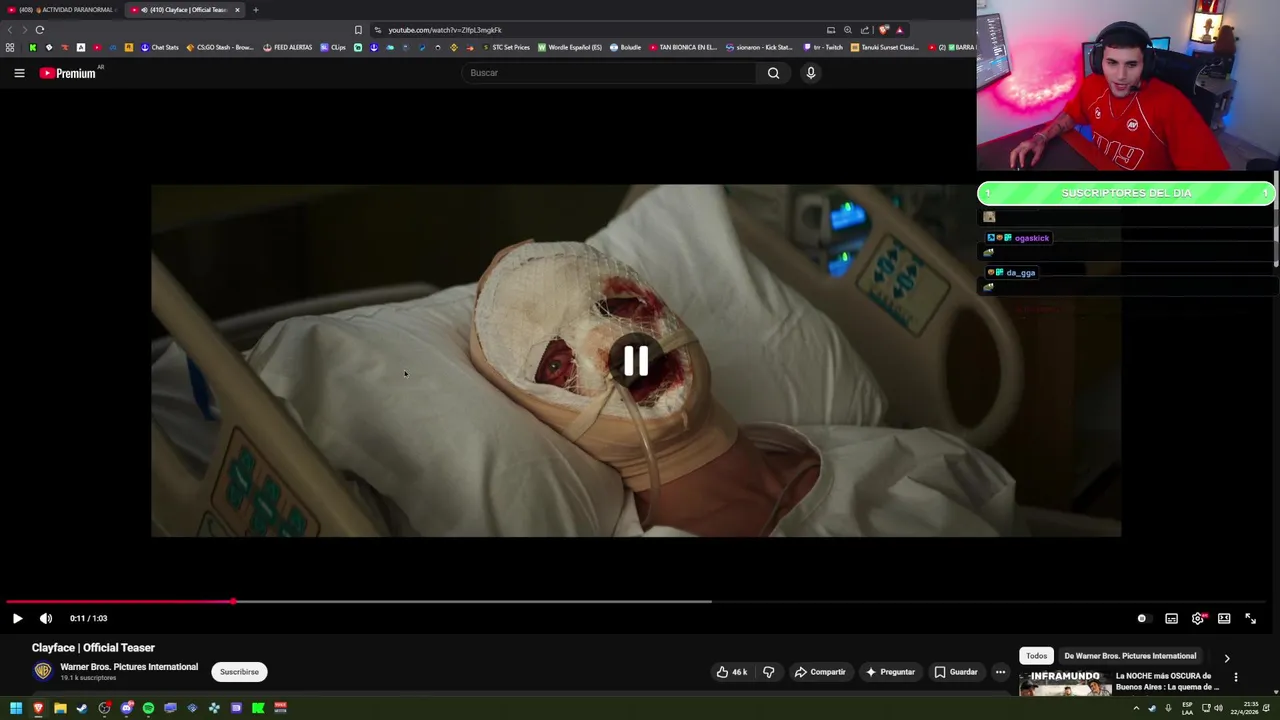Start voice search with microphone icon
The image size is (1280, 720).
pyautogui.click(x=811, y=73)
